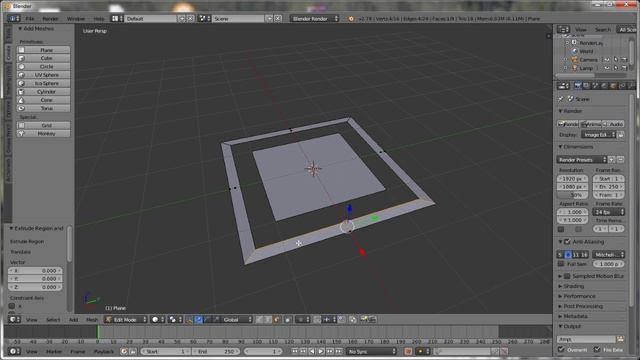The height and width of the screenshot is (360, 640).
Task: Toggle the auto keyframe record button
Action: point(408,351)
